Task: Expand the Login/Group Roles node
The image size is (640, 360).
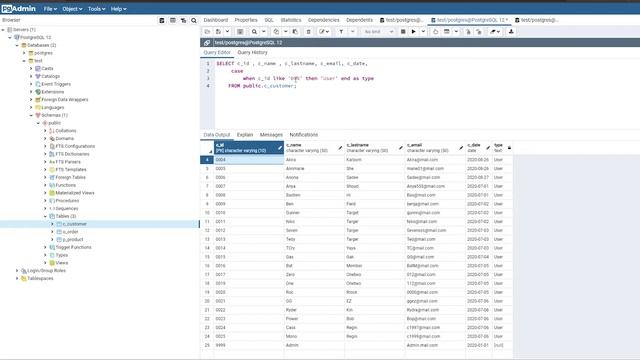Action: (17, 271)
